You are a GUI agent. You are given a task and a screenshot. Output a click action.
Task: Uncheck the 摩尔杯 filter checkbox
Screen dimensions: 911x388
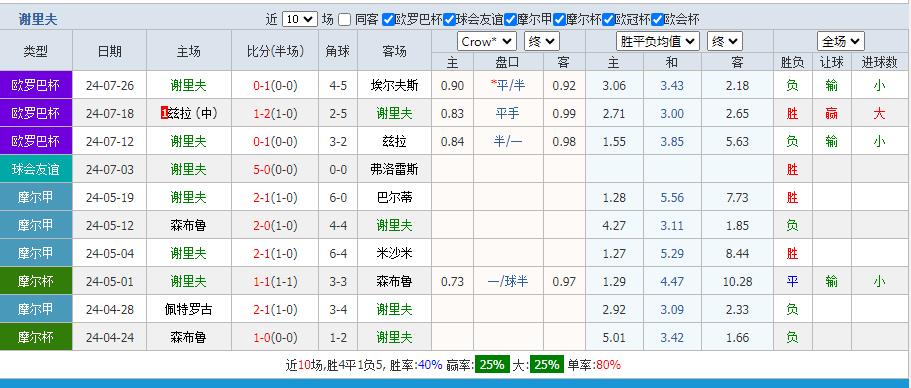coord(559,20)
